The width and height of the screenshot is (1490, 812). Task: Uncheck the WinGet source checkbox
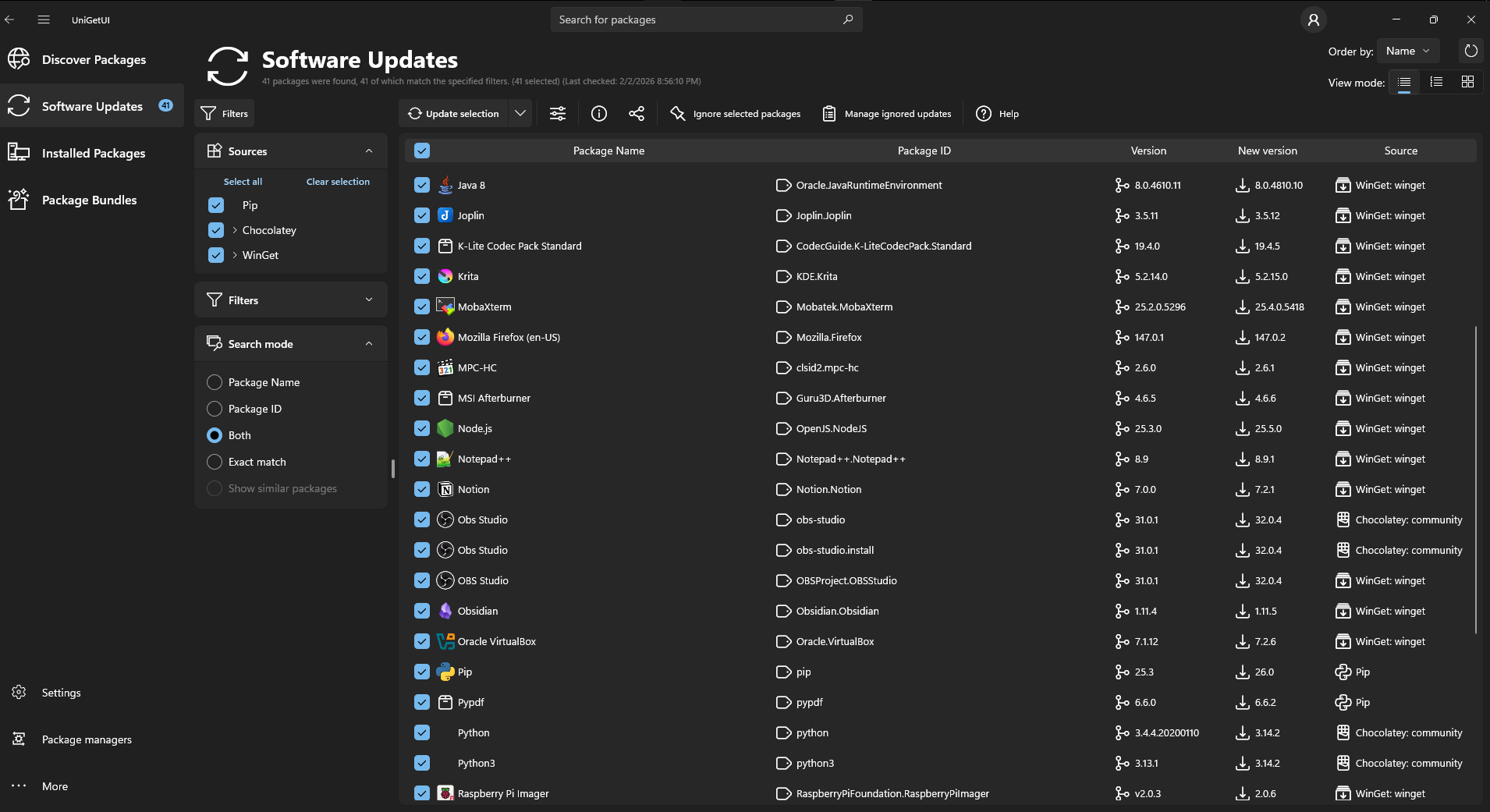click(x=216, y=255)
